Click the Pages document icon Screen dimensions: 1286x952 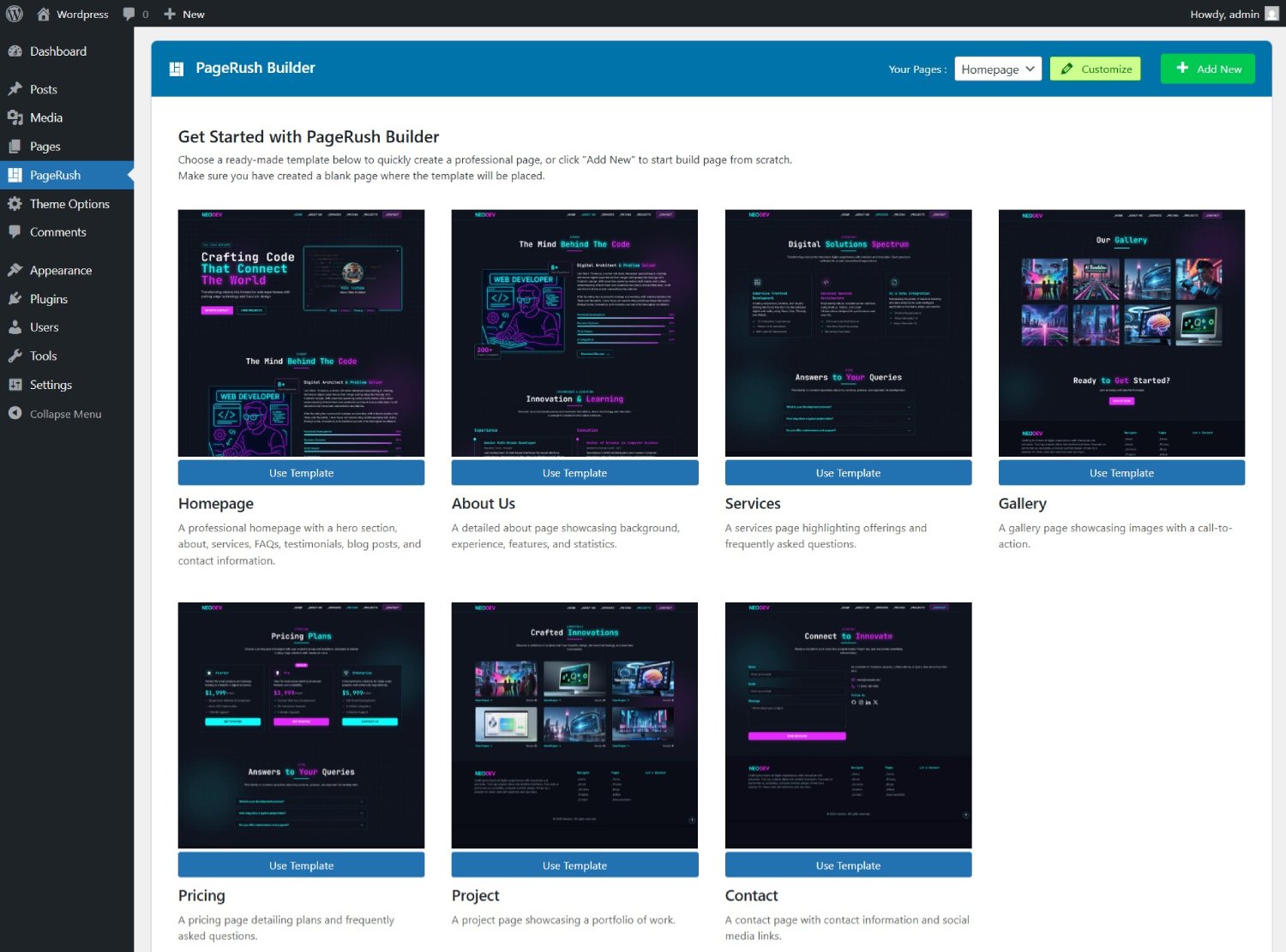point(15,147)
